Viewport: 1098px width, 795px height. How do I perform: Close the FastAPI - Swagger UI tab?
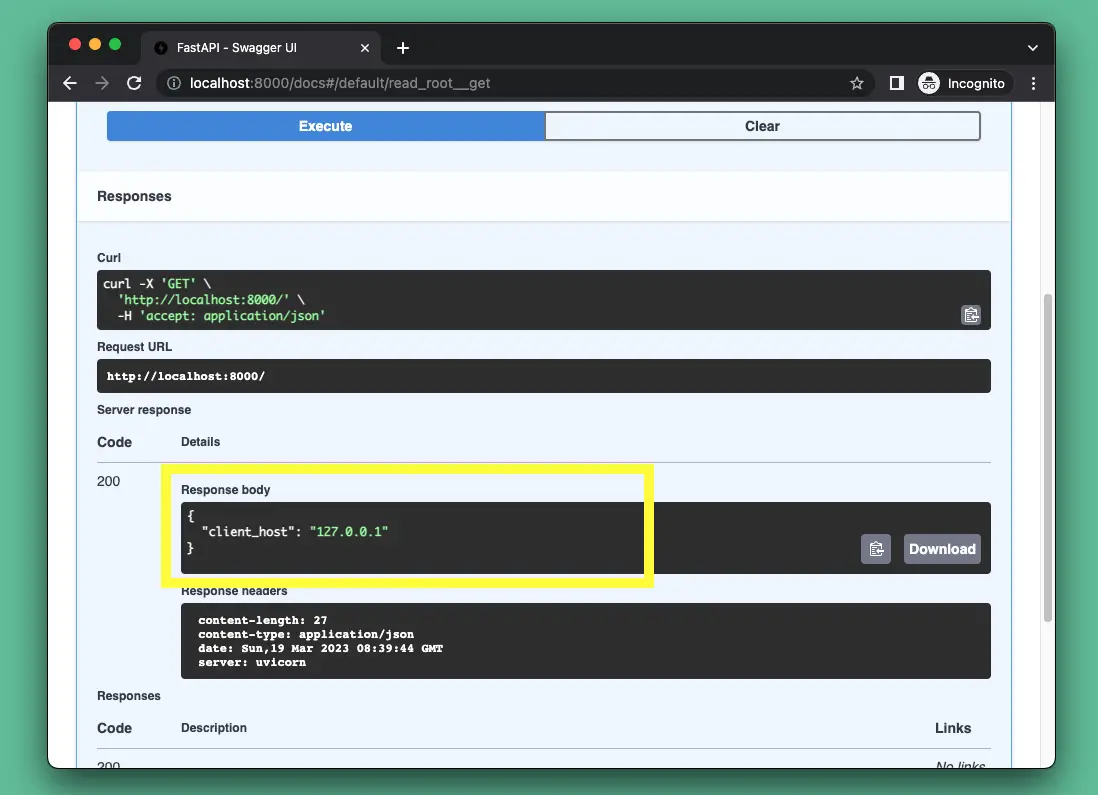click(365, 48)
